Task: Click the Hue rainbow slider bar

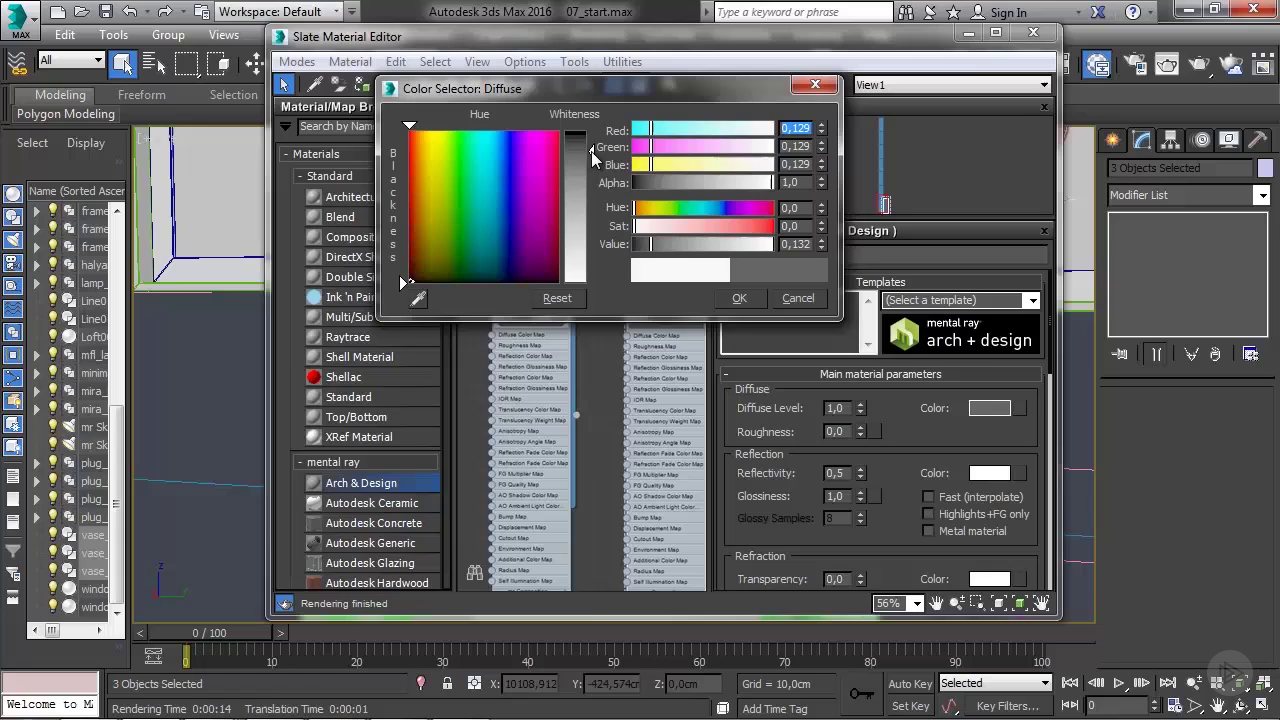Action: (703, 208)
